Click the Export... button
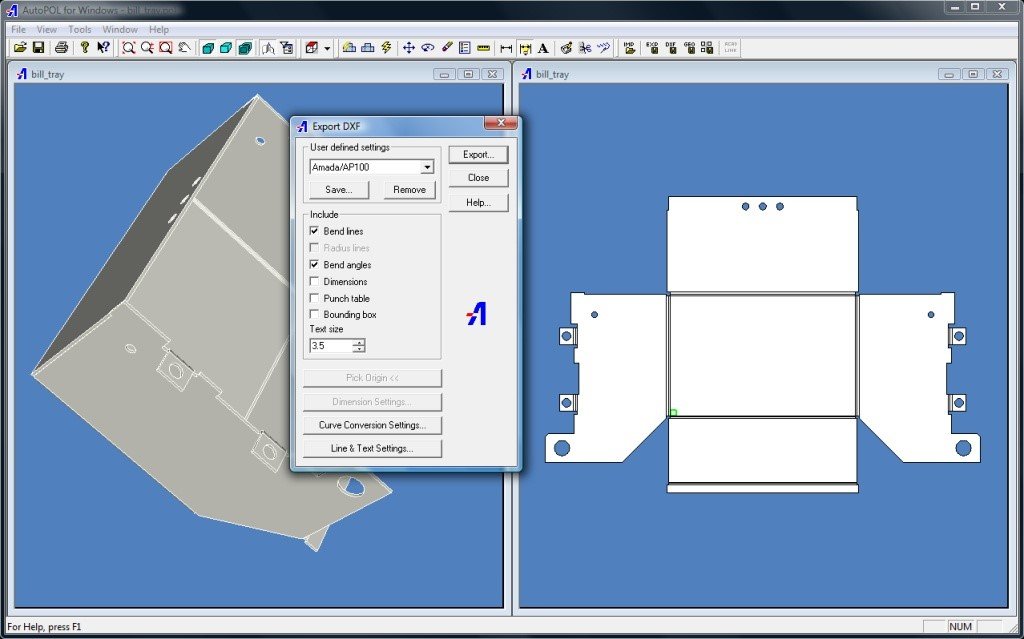1024x639 pixels. click(x=478, y=155)
